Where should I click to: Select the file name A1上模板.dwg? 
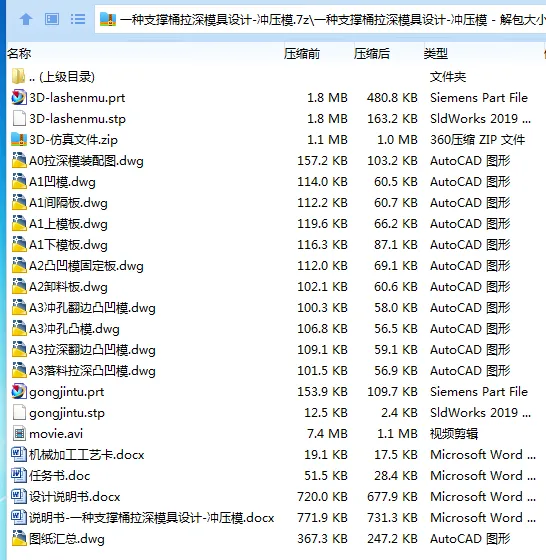tap(68, 224)
